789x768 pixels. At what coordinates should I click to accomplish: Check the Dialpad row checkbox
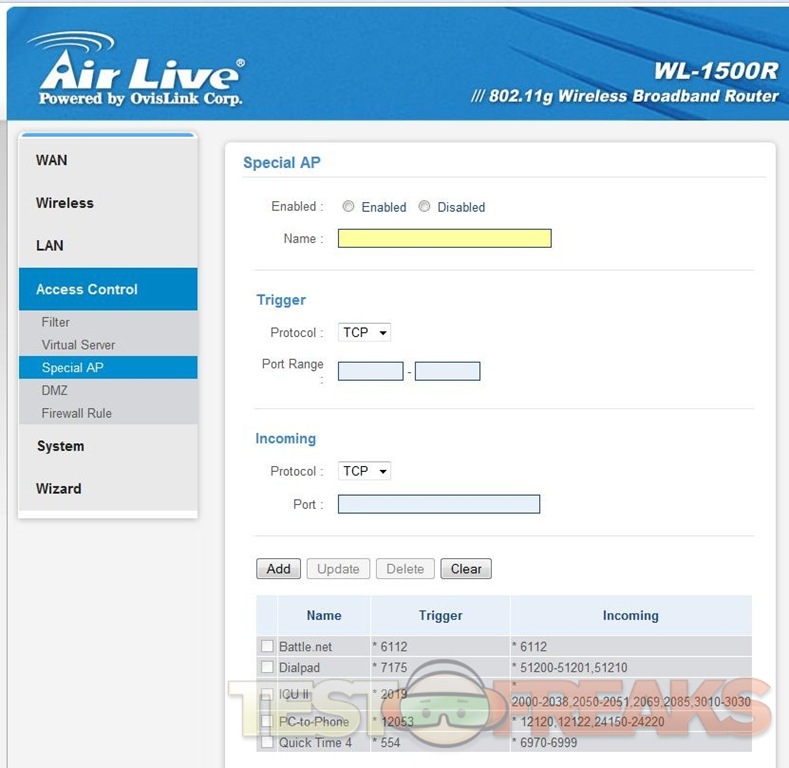(267, 667)
